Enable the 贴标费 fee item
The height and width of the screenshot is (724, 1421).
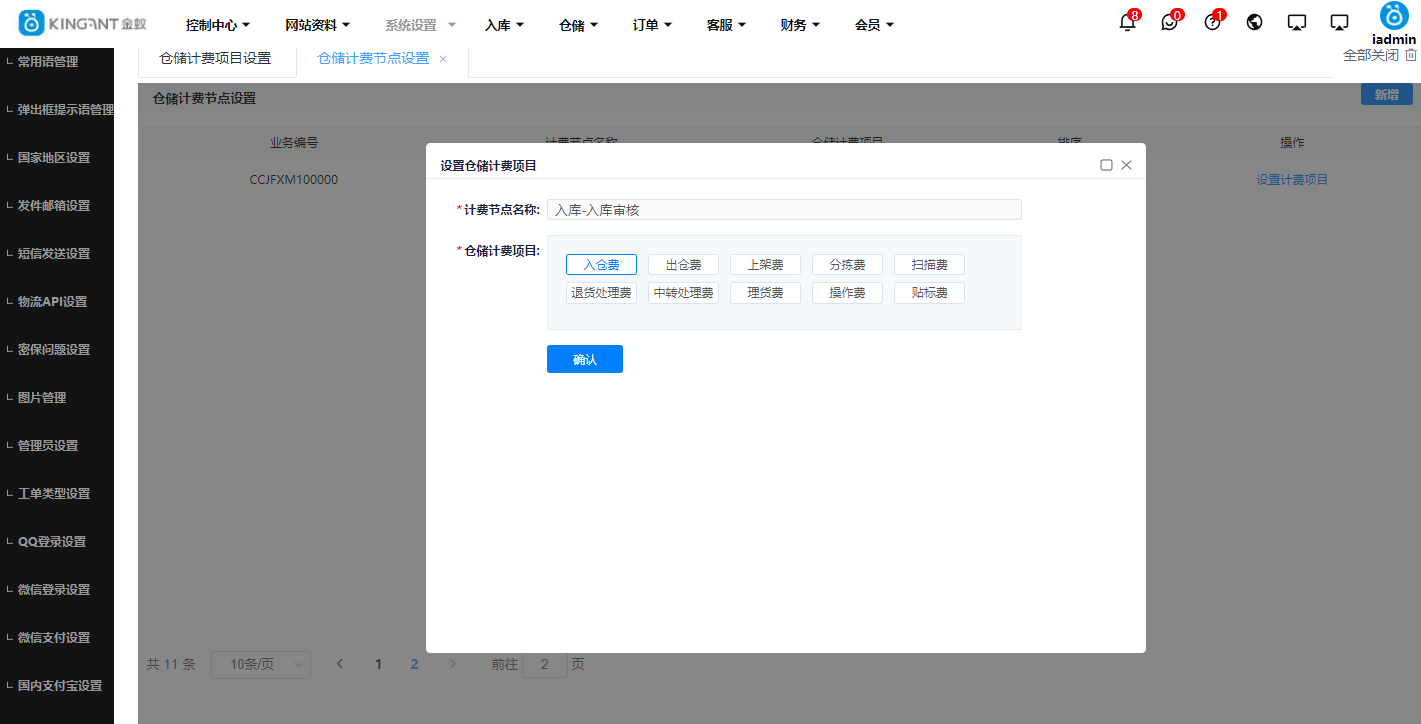click(929, 293)
